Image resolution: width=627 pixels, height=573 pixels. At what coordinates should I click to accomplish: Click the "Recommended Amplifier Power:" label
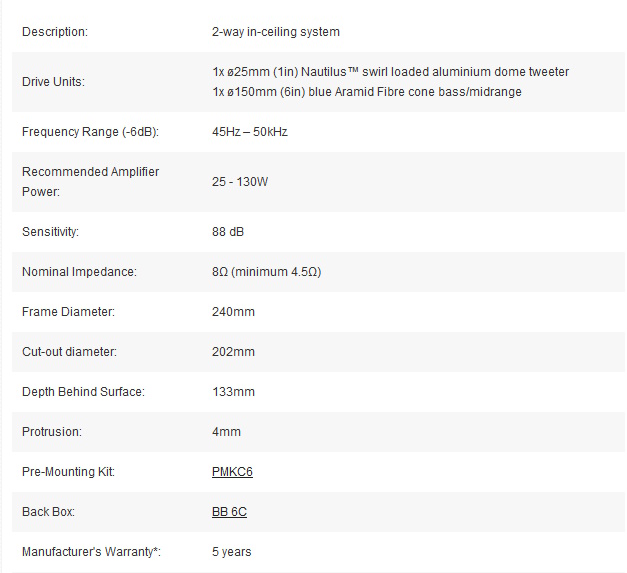click(x=90, y=181)
